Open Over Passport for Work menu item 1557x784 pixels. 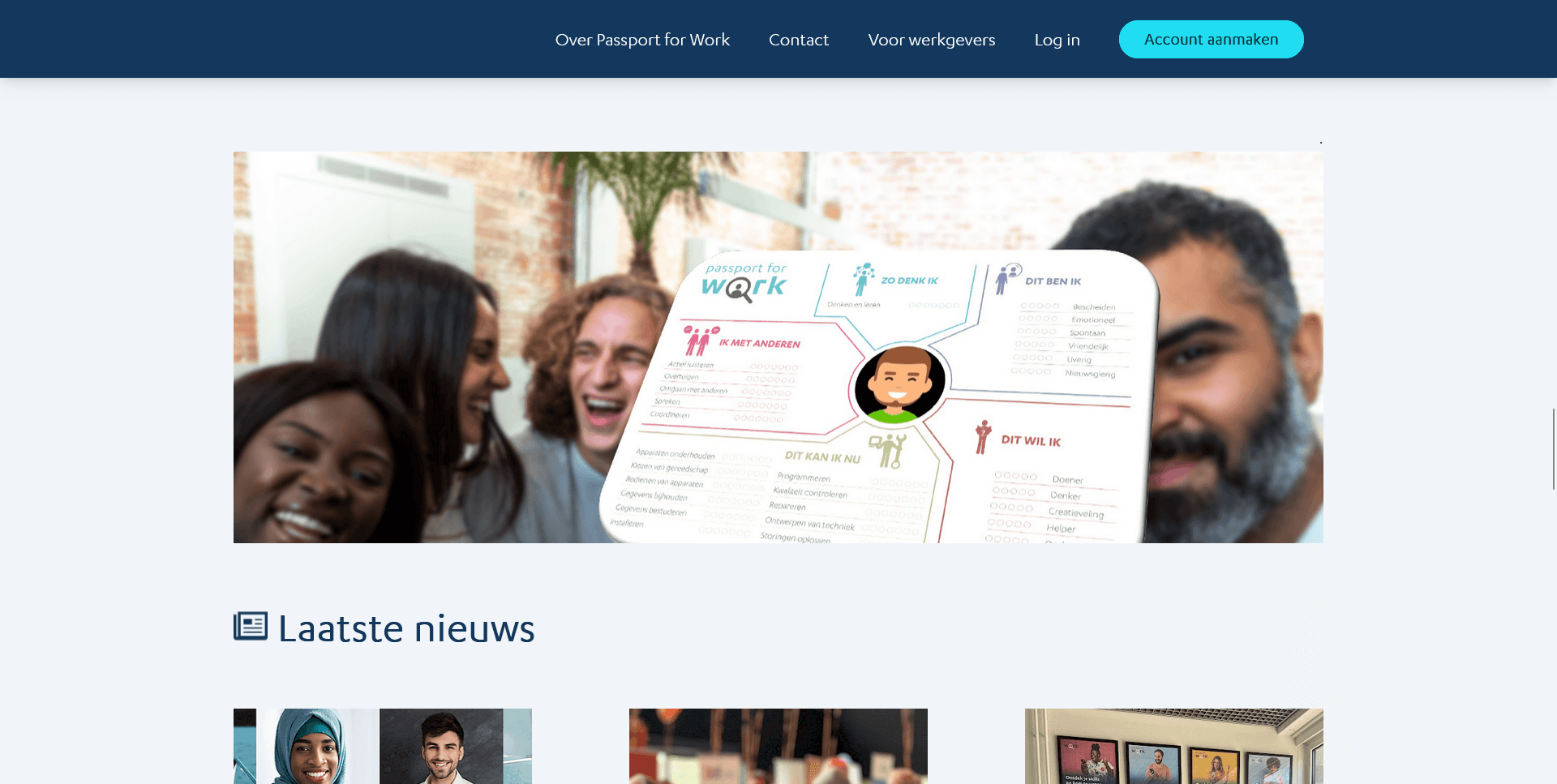[642, 40]
